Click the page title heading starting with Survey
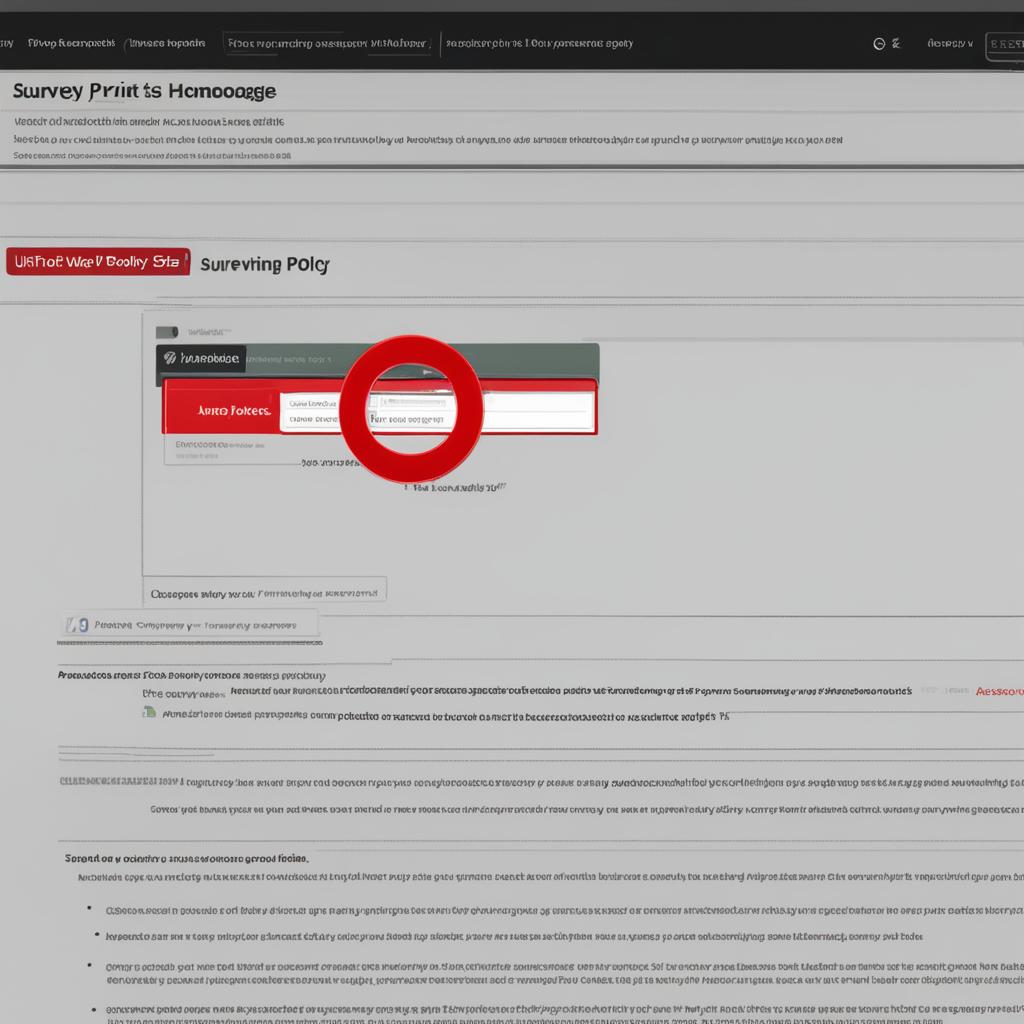 pyautogui.click(x=144, y=91)
